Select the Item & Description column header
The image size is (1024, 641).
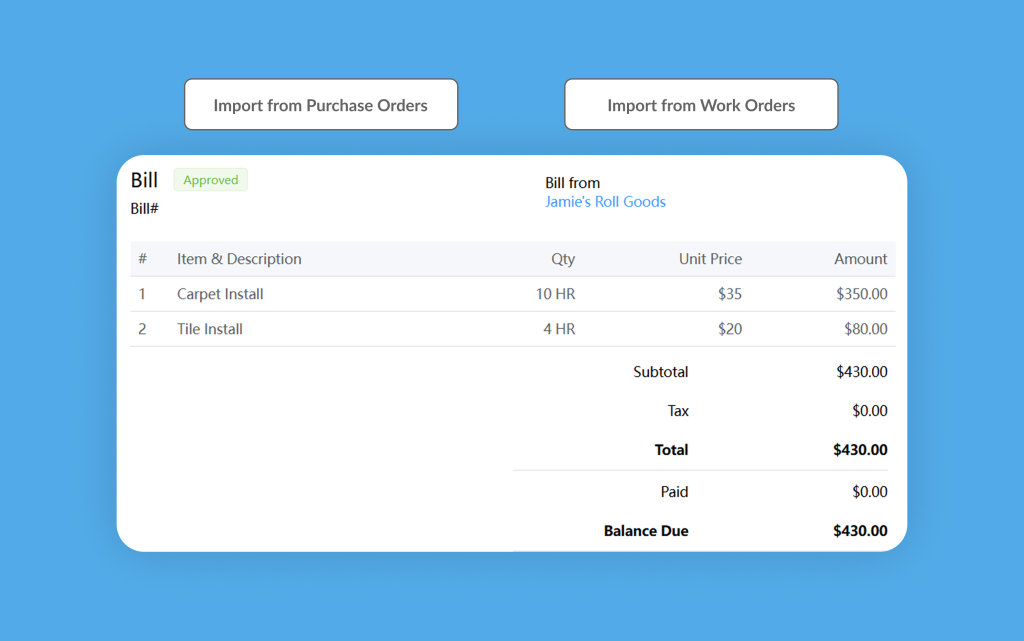coord(239,259)
